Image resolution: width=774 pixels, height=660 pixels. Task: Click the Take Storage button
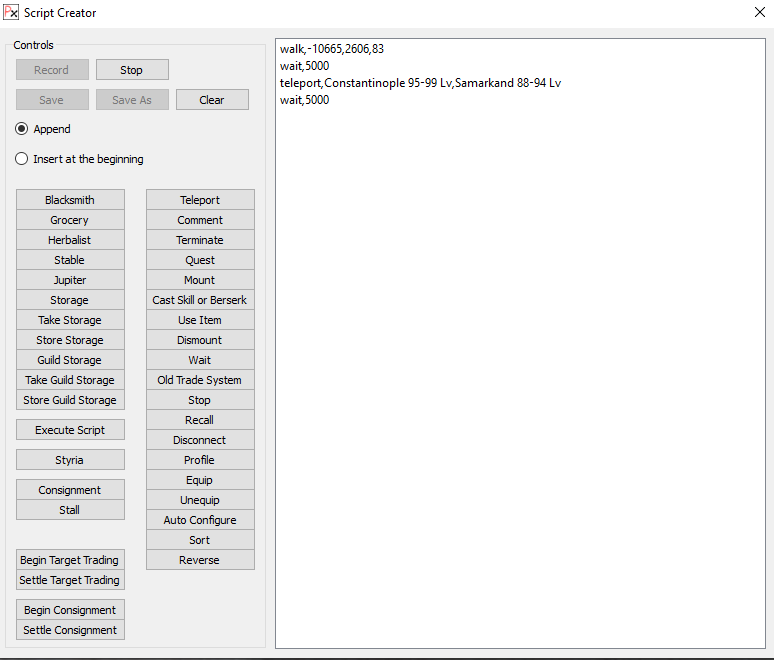(70, 320)
